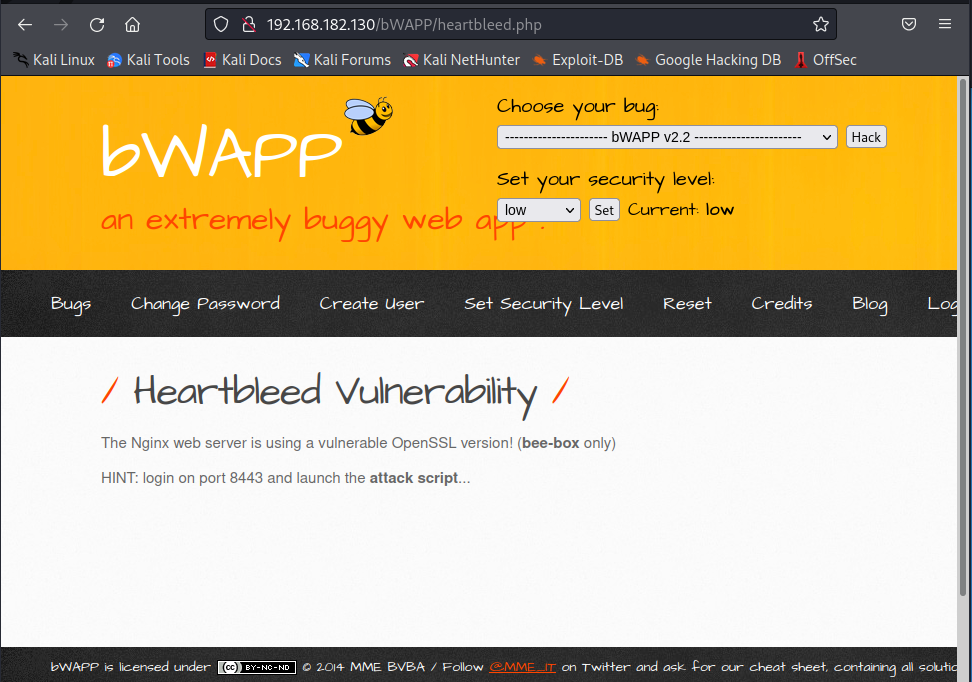This screenshot has height=682, width=972.
Task: Expand the security level dropdown set to low
Action: [539, 210]
